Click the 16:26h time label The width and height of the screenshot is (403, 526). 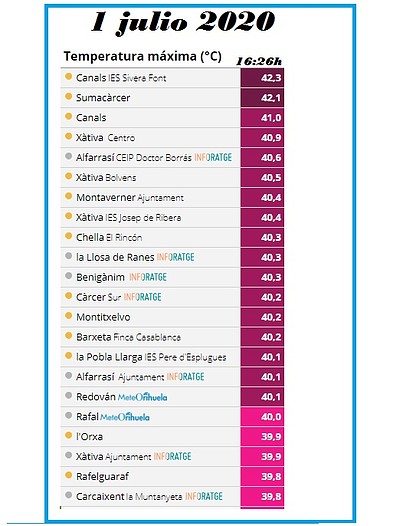click(x=259, y=61)
